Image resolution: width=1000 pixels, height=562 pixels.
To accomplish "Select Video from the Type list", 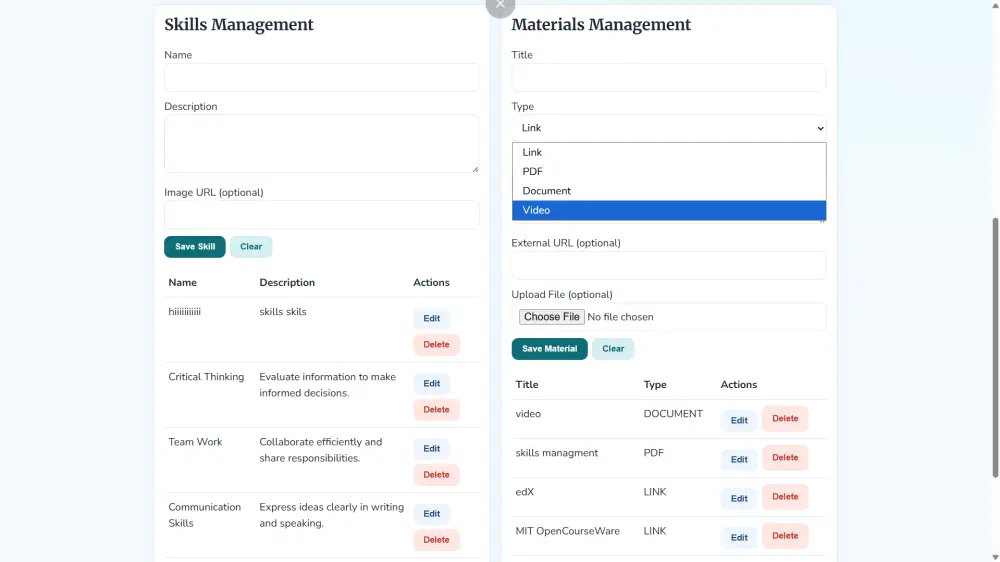I will click(668, 210).
